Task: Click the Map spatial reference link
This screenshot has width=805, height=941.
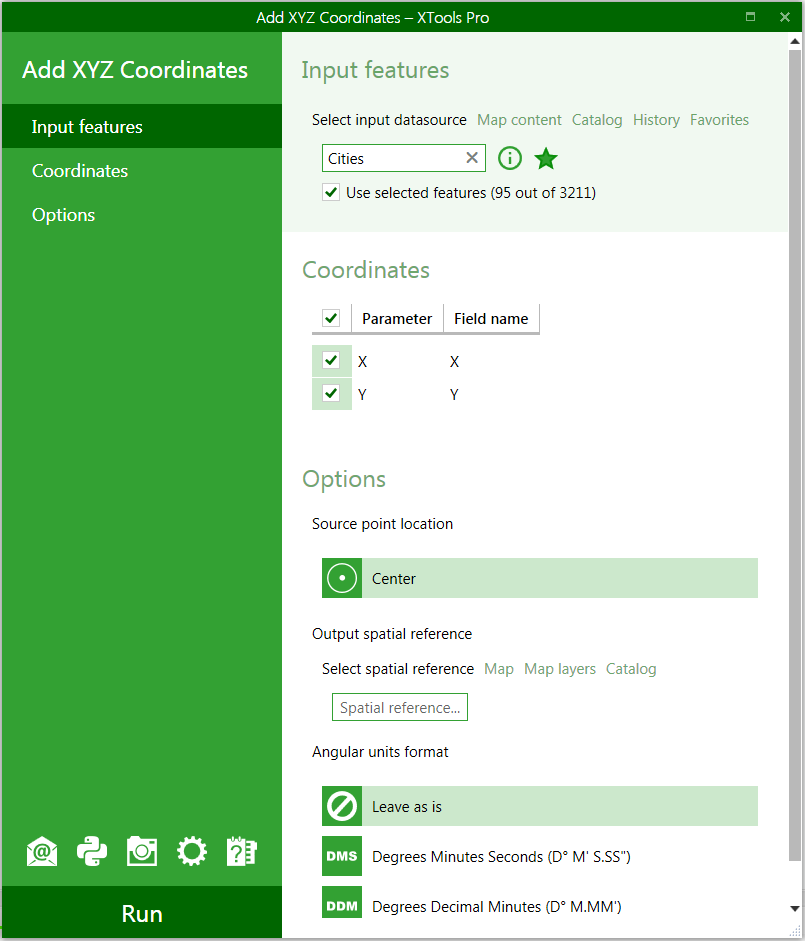Action: coord(499,669)
